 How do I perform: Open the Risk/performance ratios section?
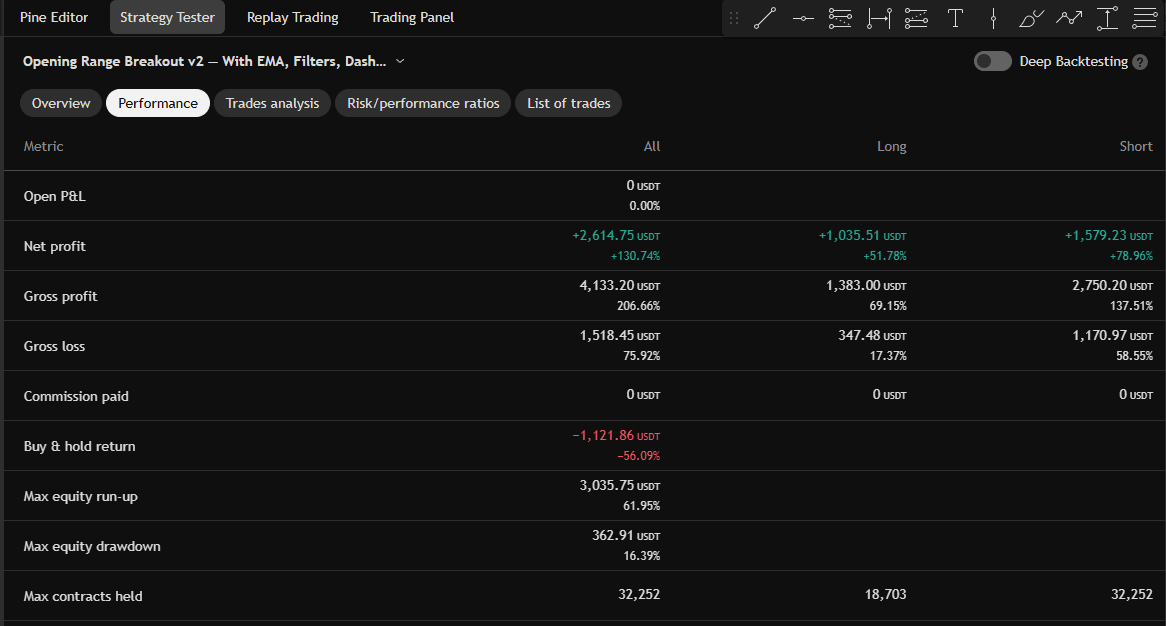click(422, 103)
